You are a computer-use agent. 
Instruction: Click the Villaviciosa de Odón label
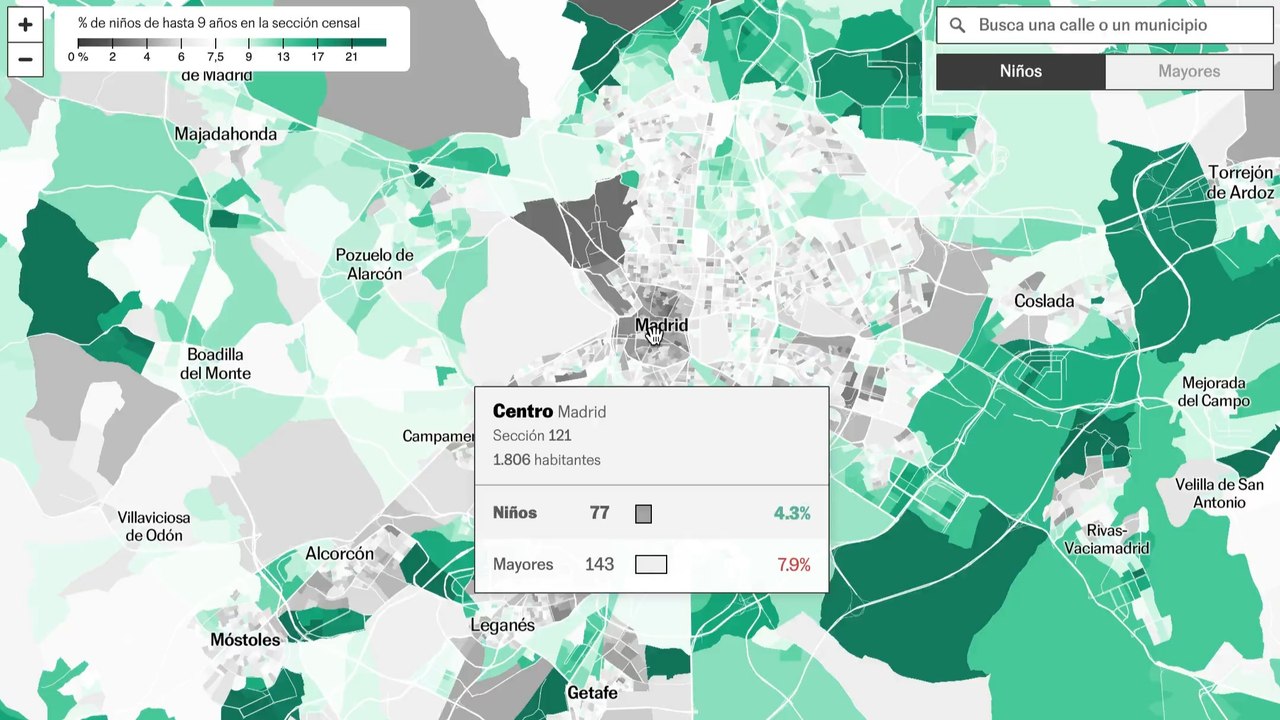[x=154, y=526]
